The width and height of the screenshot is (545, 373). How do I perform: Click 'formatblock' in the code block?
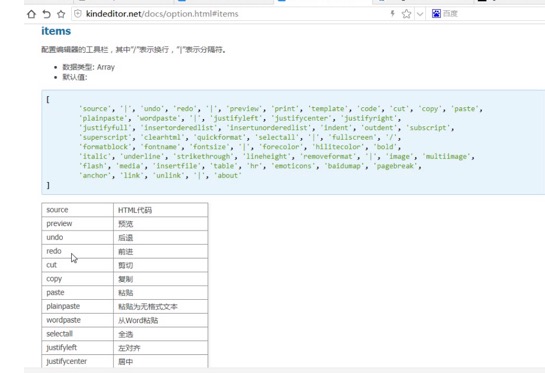106,147
